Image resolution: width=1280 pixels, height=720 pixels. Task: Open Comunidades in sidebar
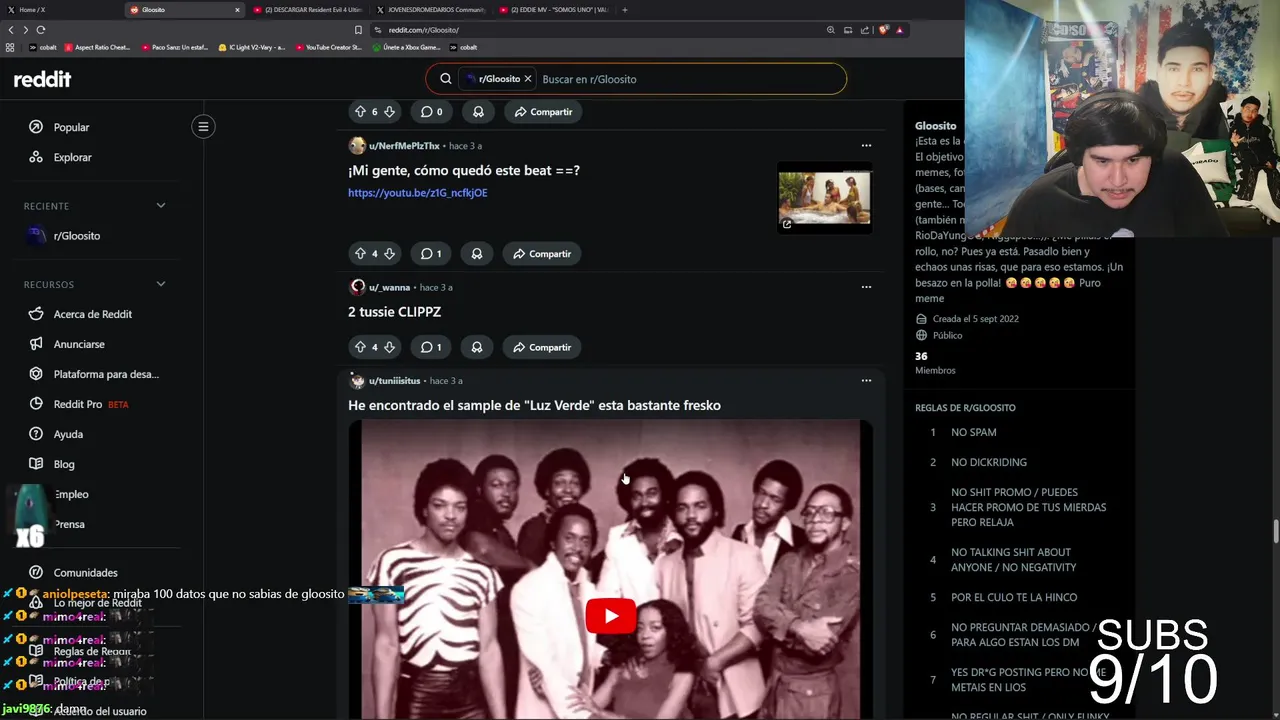pos(85,573)
